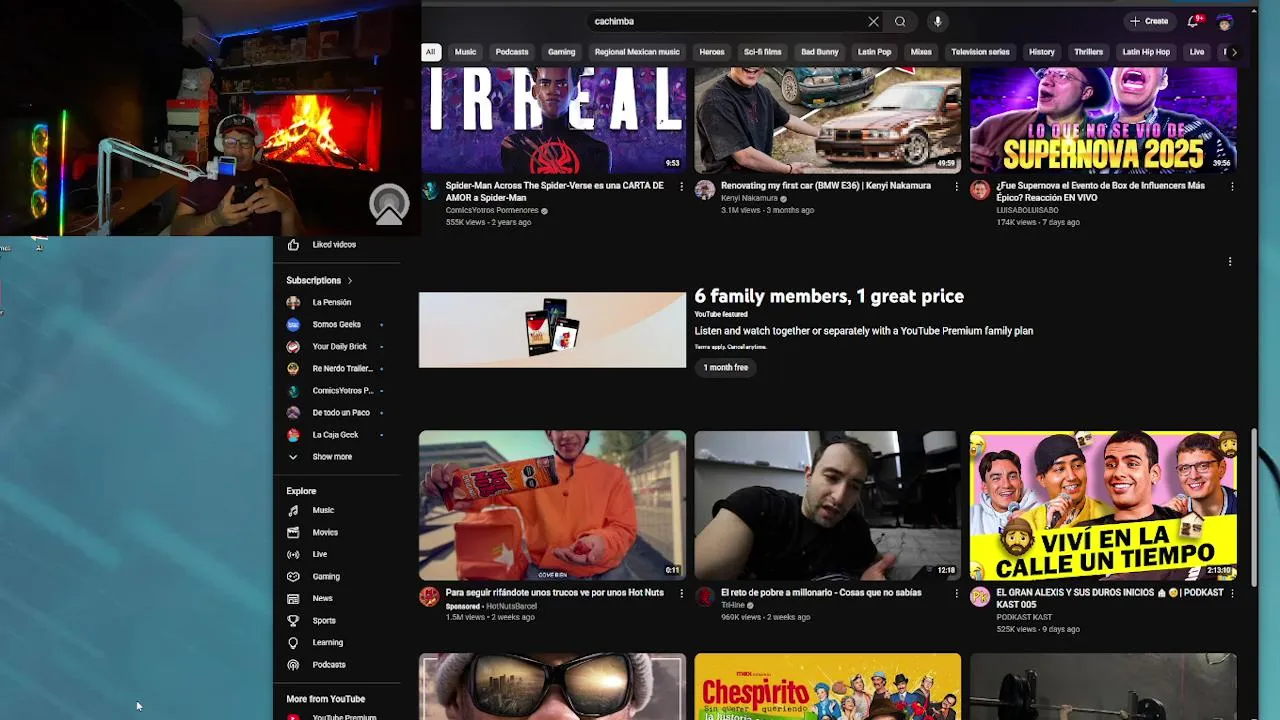The height and width of the screenshot is (720, 1280).
Task: Open the ComicsYotros subscription in the sidebar
Action: (x=341, y=391)
